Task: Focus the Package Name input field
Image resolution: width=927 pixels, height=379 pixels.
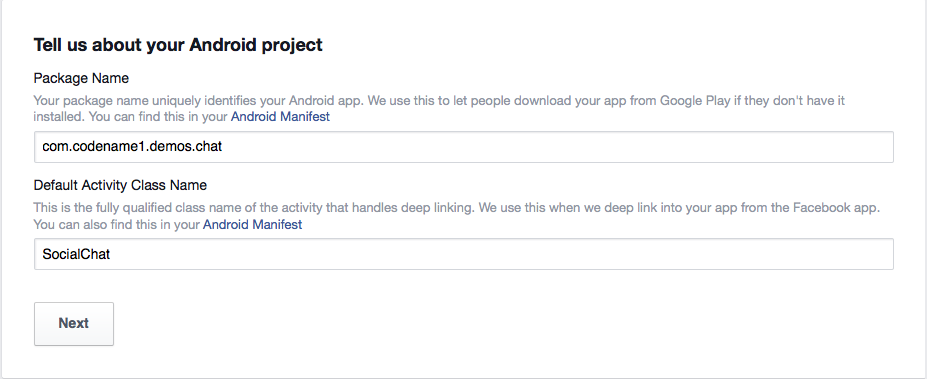Action: [464, 147]
